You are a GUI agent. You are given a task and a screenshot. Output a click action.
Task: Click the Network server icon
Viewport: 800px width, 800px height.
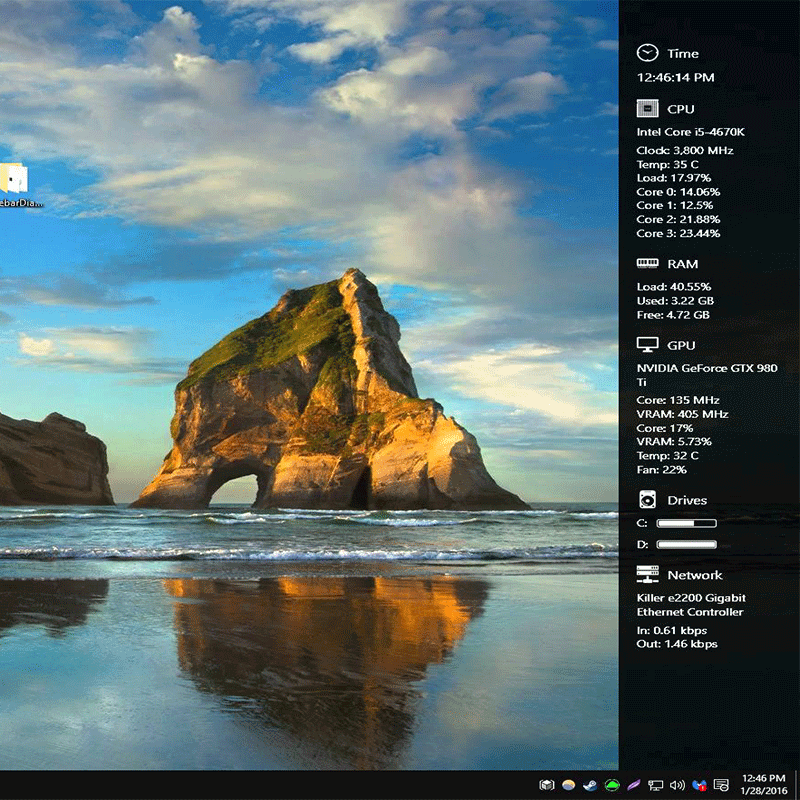click(647, 574)
